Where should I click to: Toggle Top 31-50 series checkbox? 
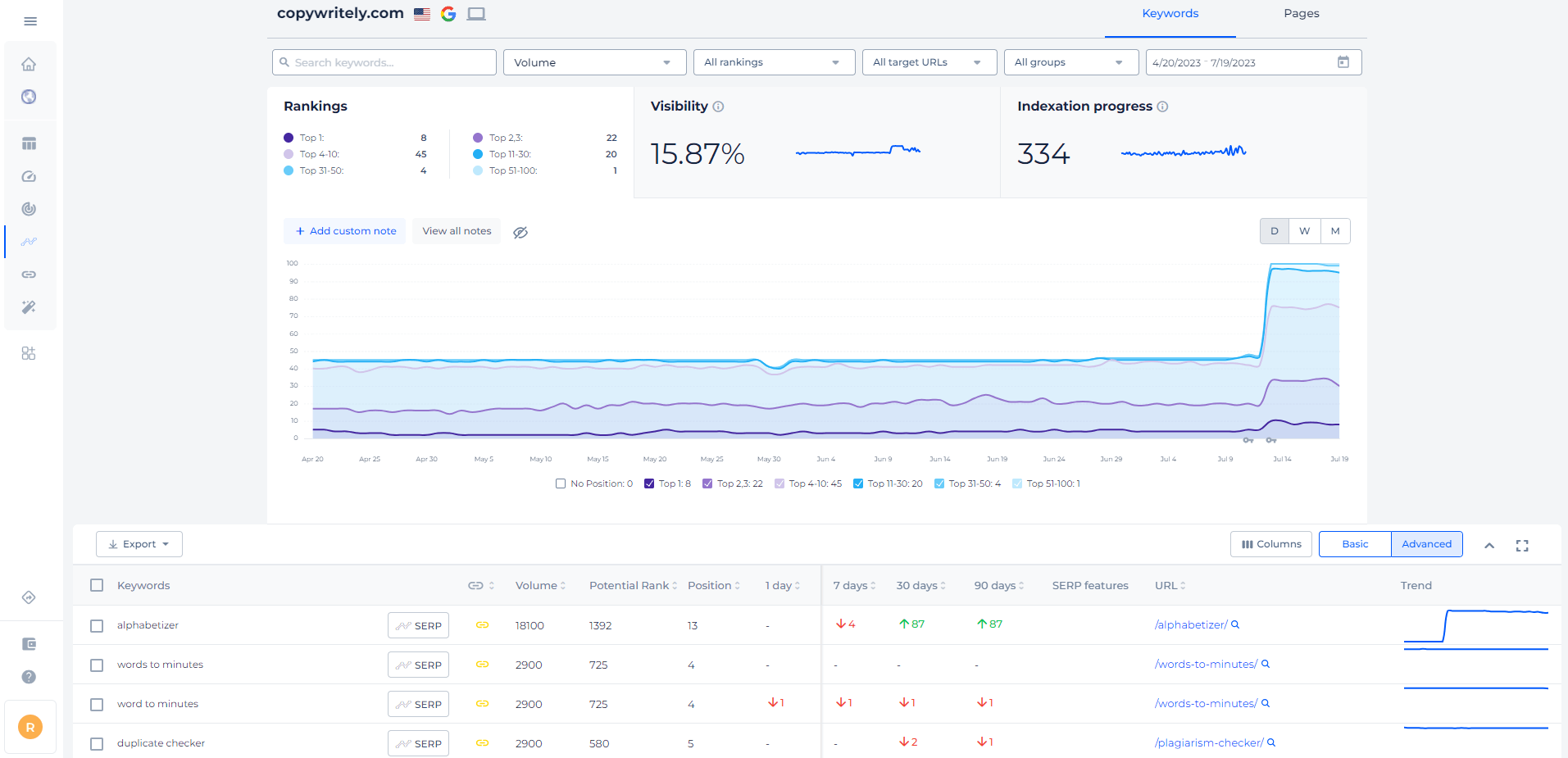[x=939, y=483]
